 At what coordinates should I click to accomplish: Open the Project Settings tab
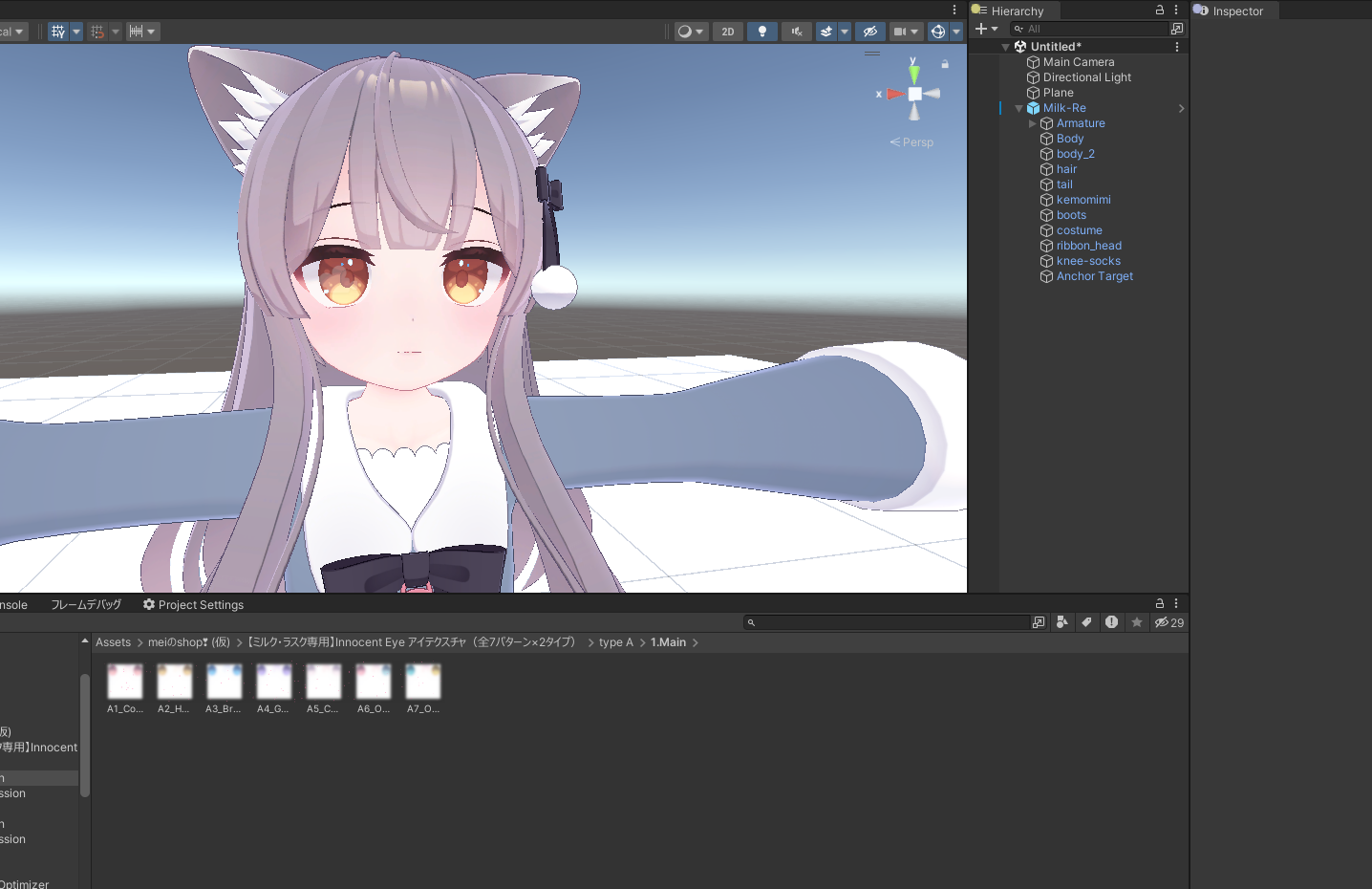(x=193, y=605)
